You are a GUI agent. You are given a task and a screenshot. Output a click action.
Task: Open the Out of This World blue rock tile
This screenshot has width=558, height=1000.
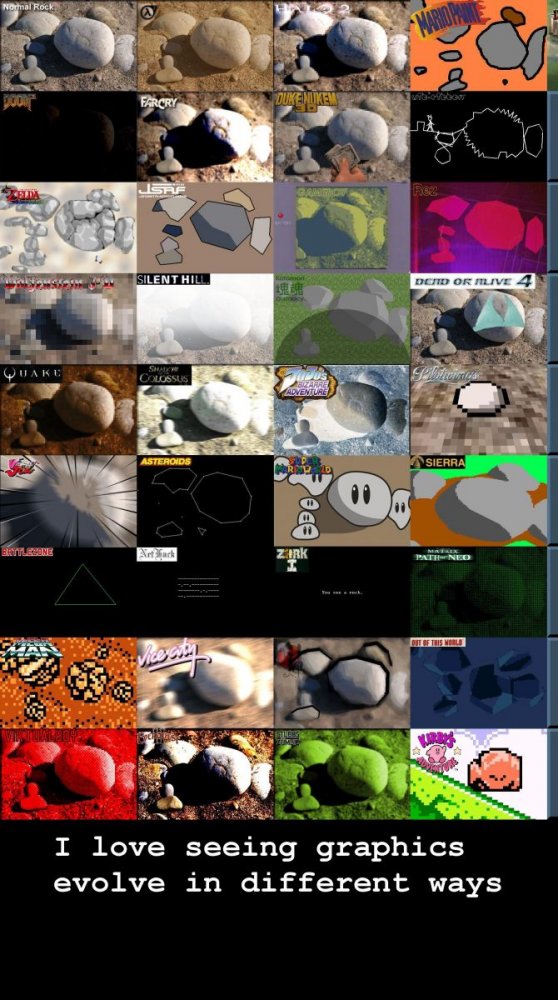[x=479, y=683]
